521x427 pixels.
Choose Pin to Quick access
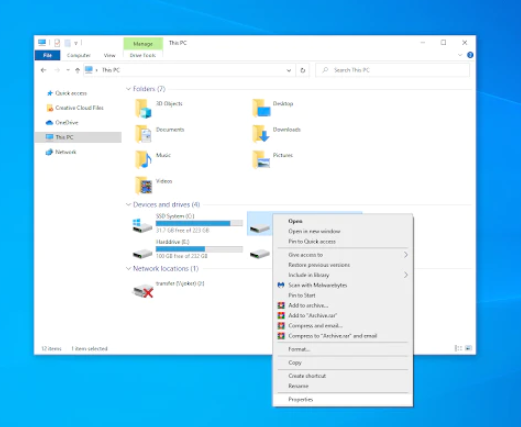[x=343, y=241]
